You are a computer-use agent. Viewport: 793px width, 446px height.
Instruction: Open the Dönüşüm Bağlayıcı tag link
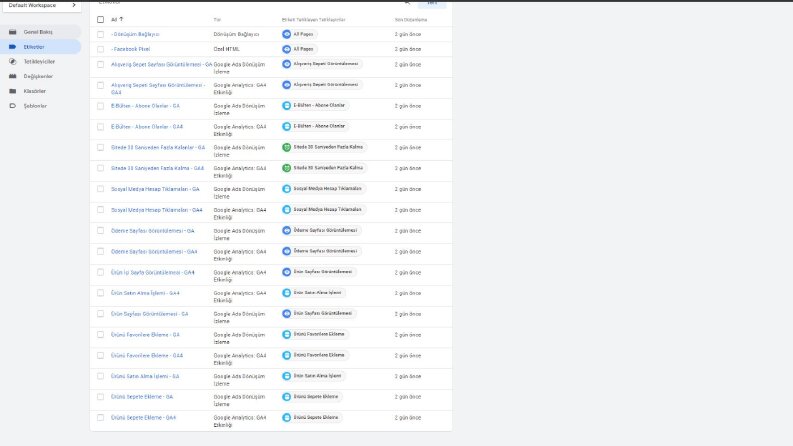pos(135,34)
